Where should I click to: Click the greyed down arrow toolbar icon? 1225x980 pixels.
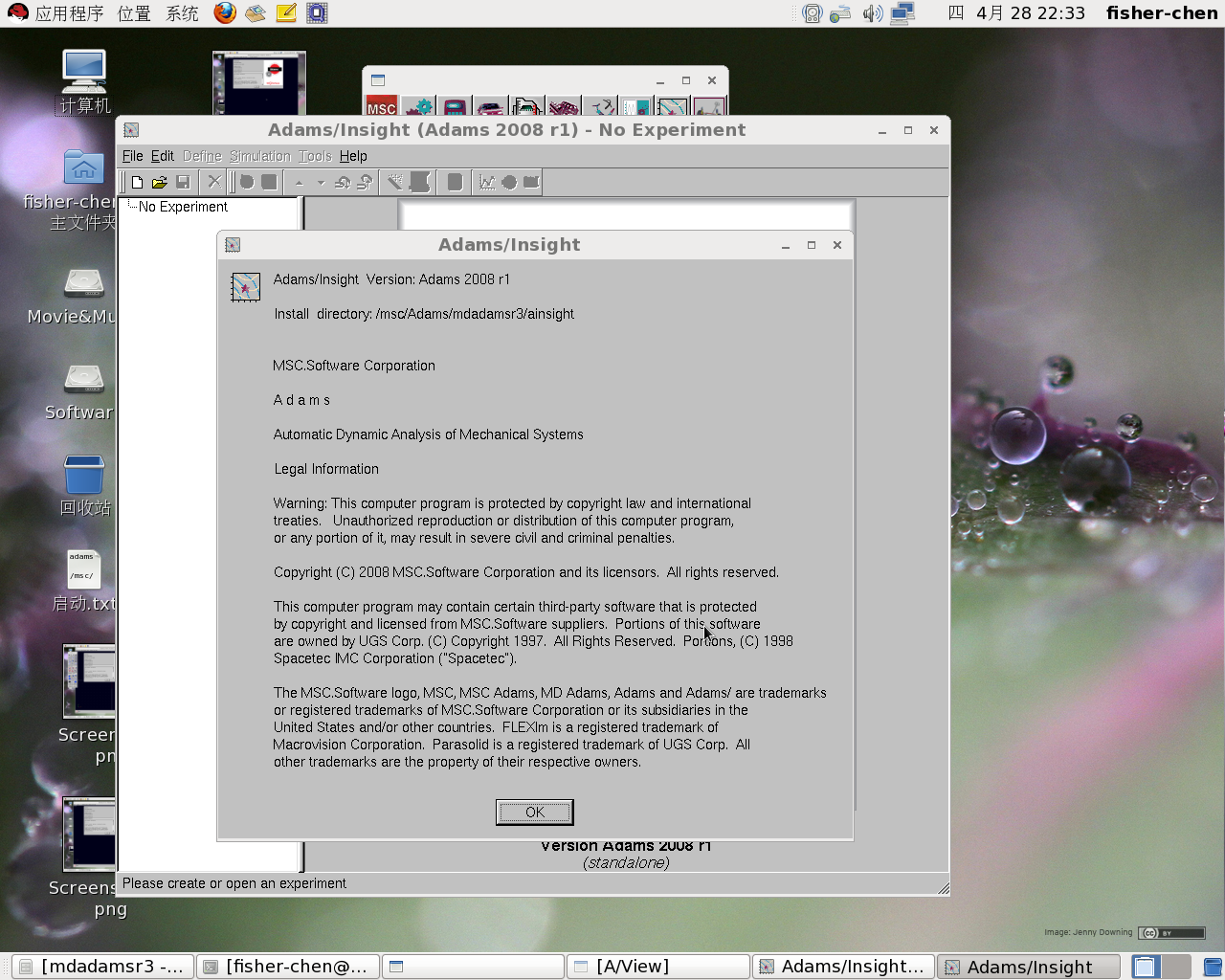[321, 182]
